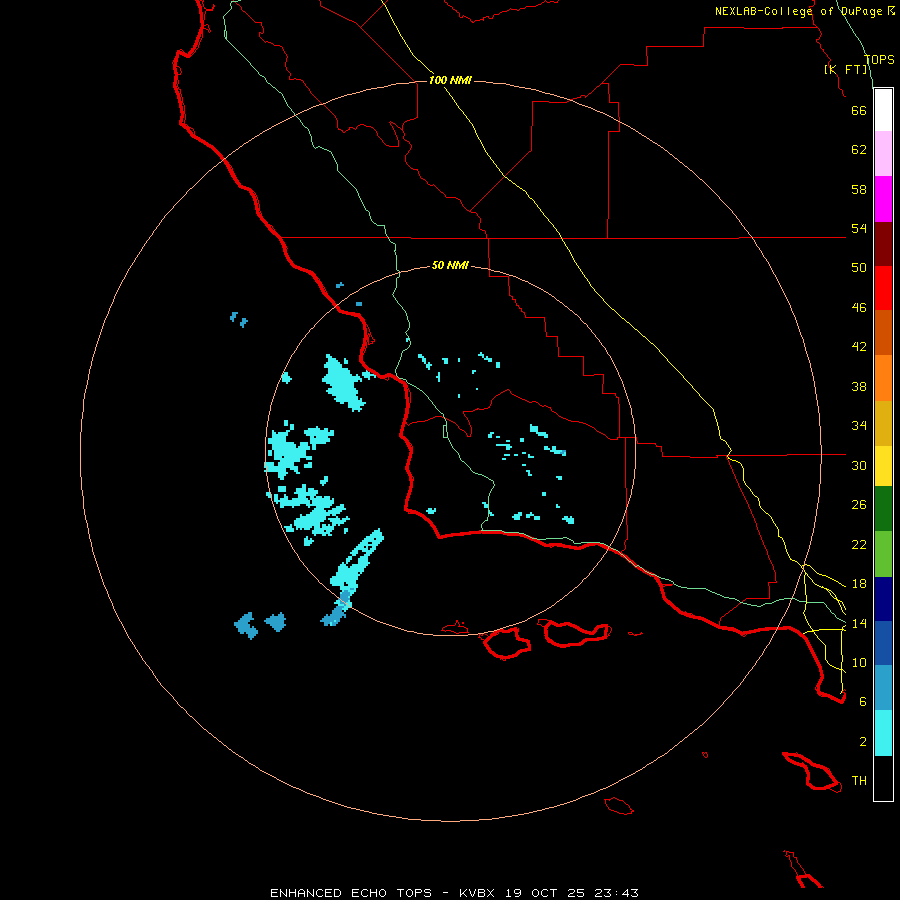
Task: Click the '50' legend value
Action: click(x=859, y=268)
